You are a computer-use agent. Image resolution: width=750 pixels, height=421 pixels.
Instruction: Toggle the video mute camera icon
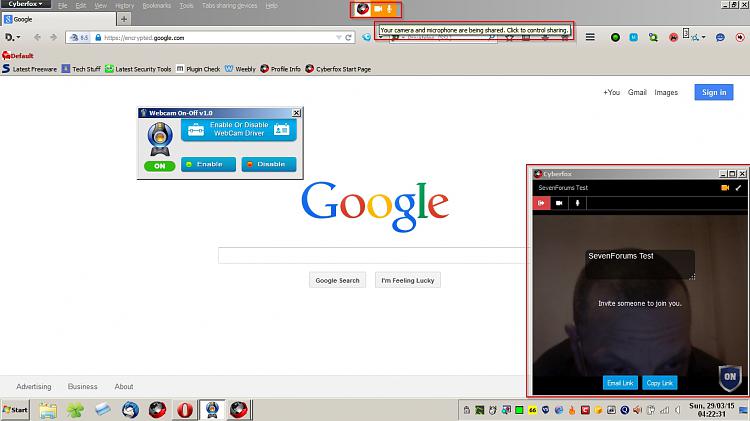[559, 203]
